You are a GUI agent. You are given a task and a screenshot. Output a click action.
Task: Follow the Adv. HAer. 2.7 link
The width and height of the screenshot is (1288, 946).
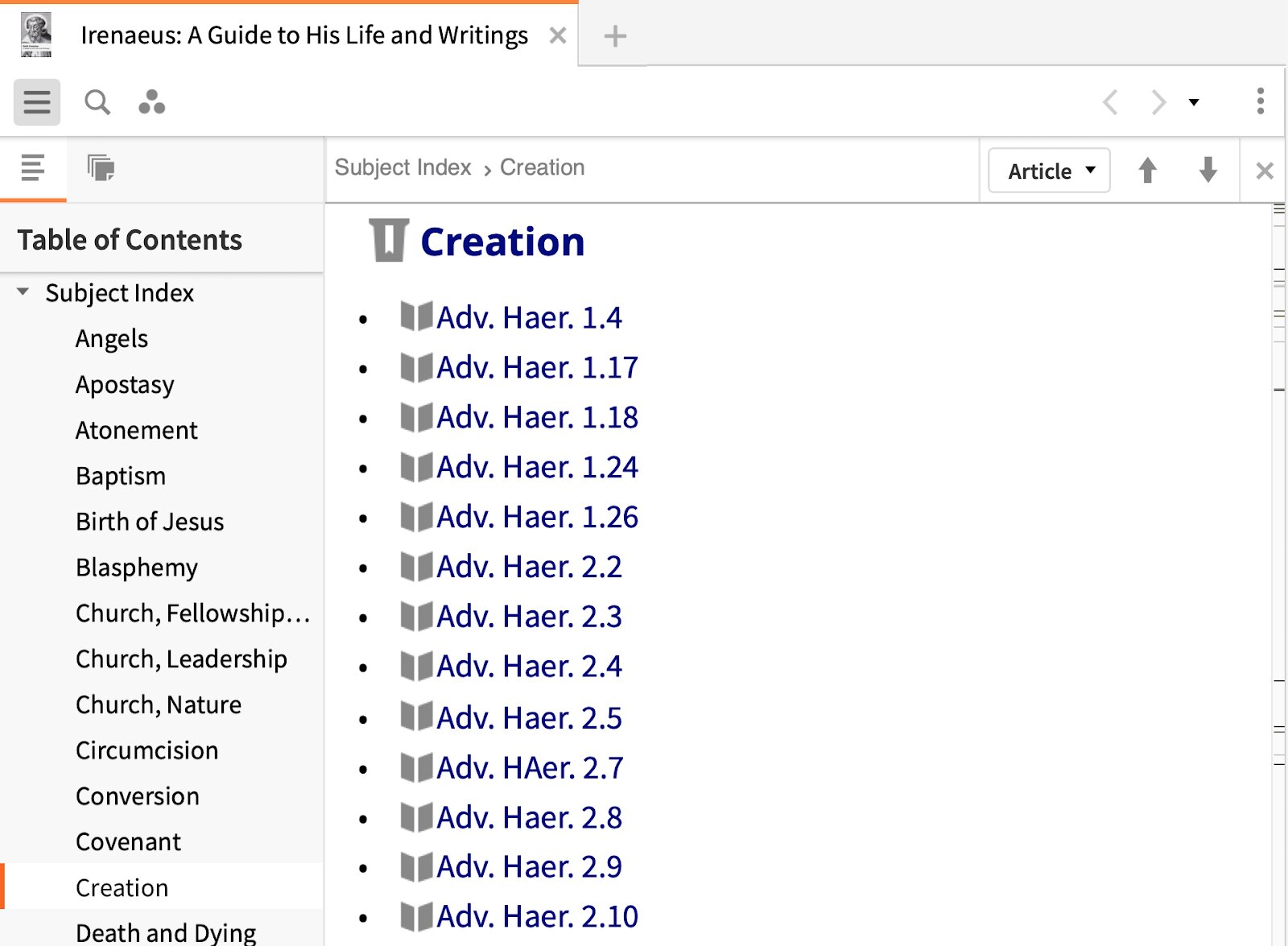[x=530, y=768]
